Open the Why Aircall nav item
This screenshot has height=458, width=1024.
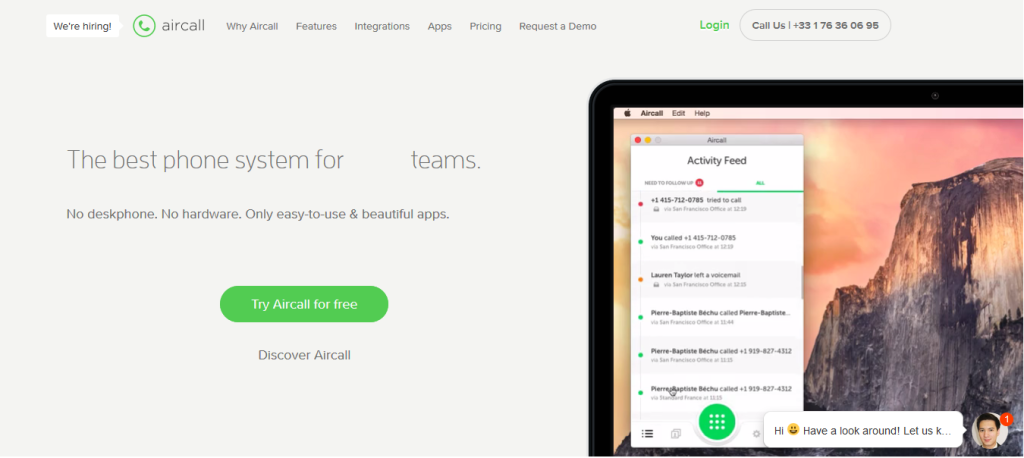pos(252,26)
